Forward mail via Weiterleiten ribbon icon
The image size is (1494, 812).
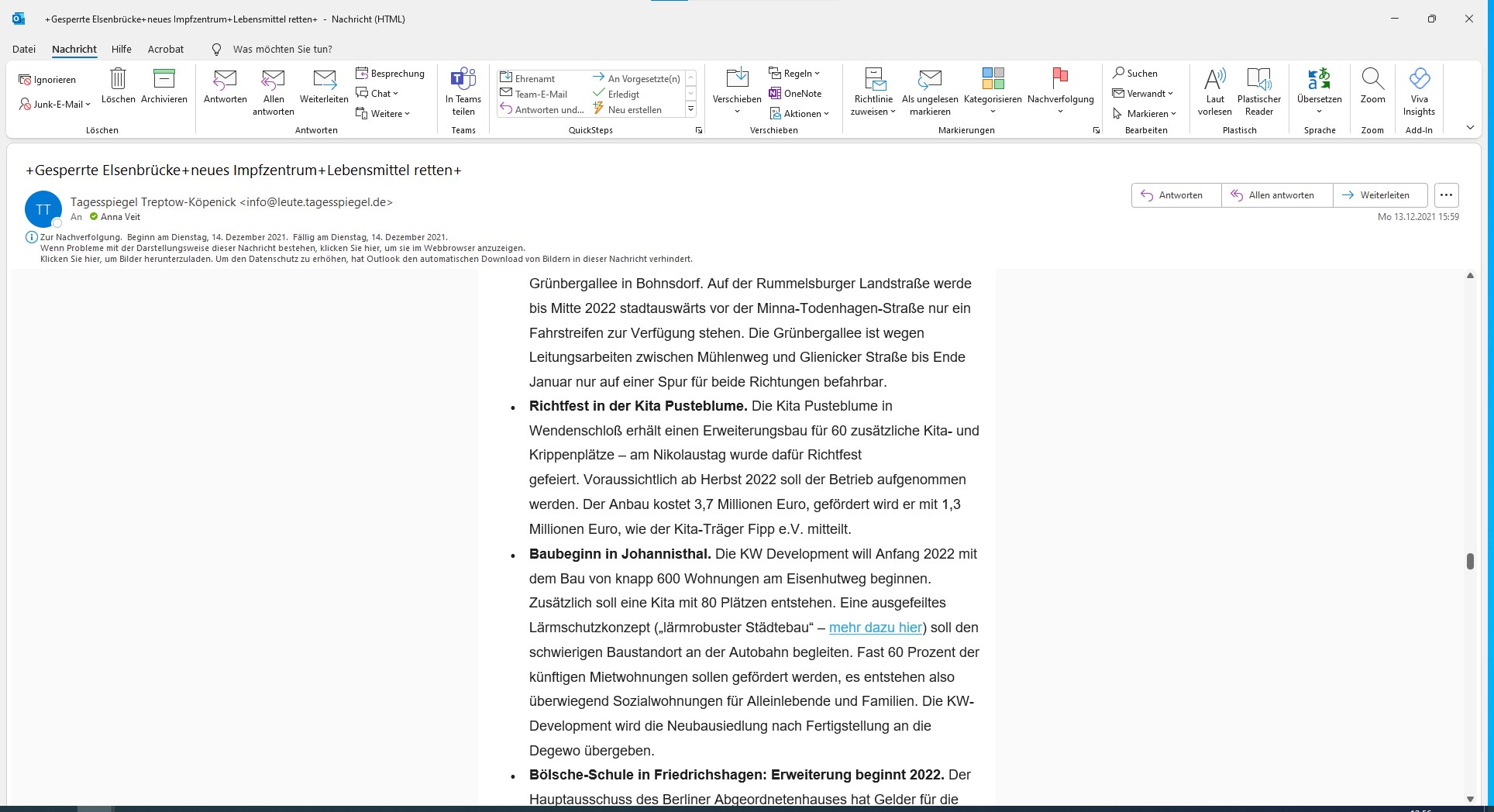tap(324, 85)
